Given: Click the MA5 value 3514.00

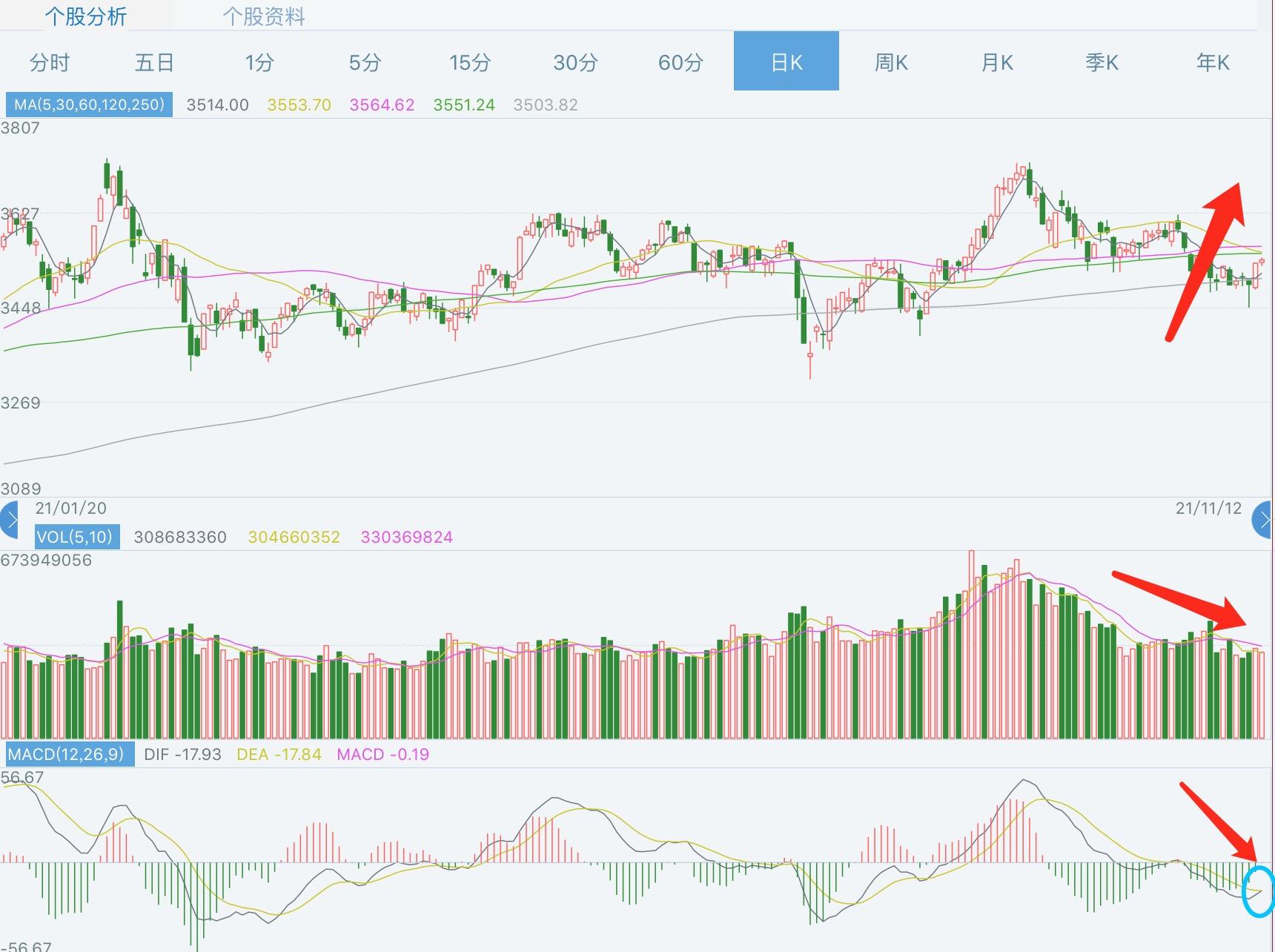Looking at the screenshot, I should [x=217, y=105].
